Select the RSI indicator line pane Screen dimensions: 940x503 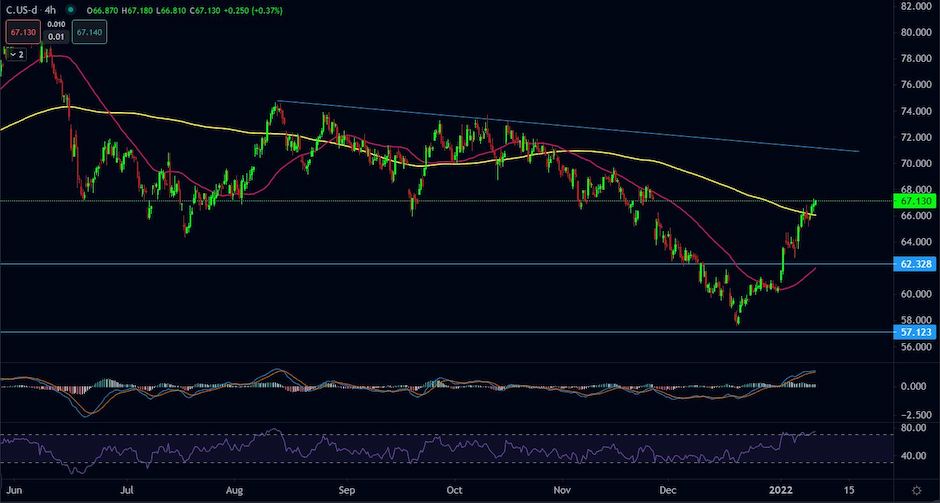pos(447,448)
